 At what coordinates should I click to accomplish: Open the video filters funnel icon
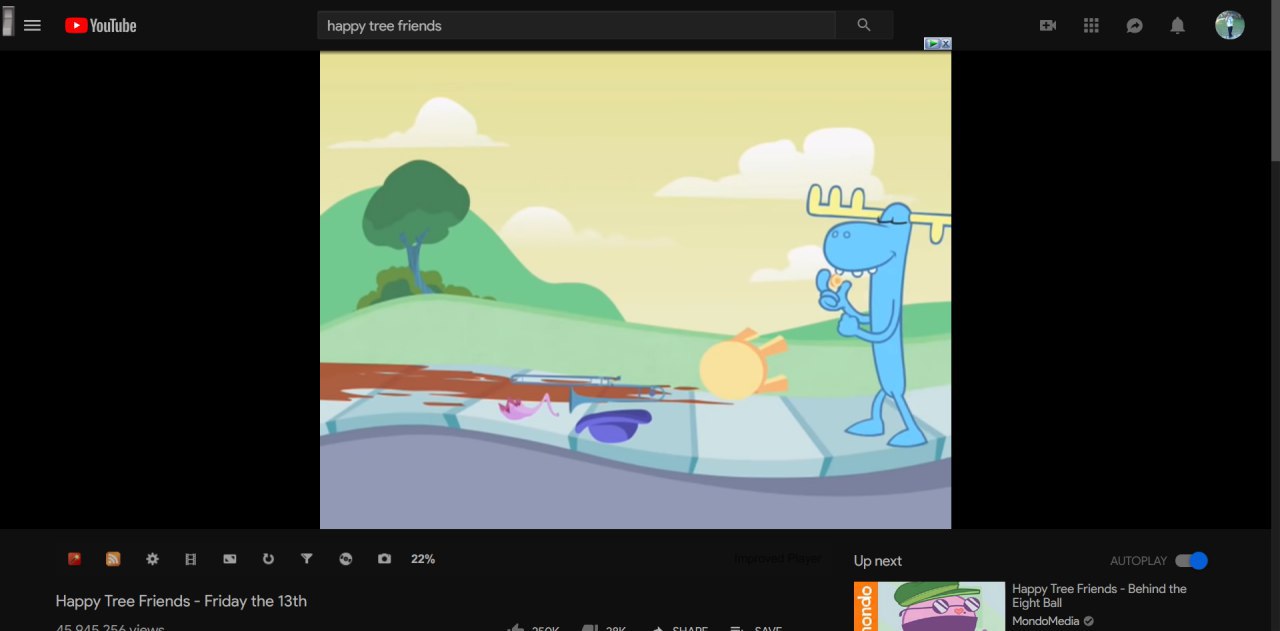[307, 559]
